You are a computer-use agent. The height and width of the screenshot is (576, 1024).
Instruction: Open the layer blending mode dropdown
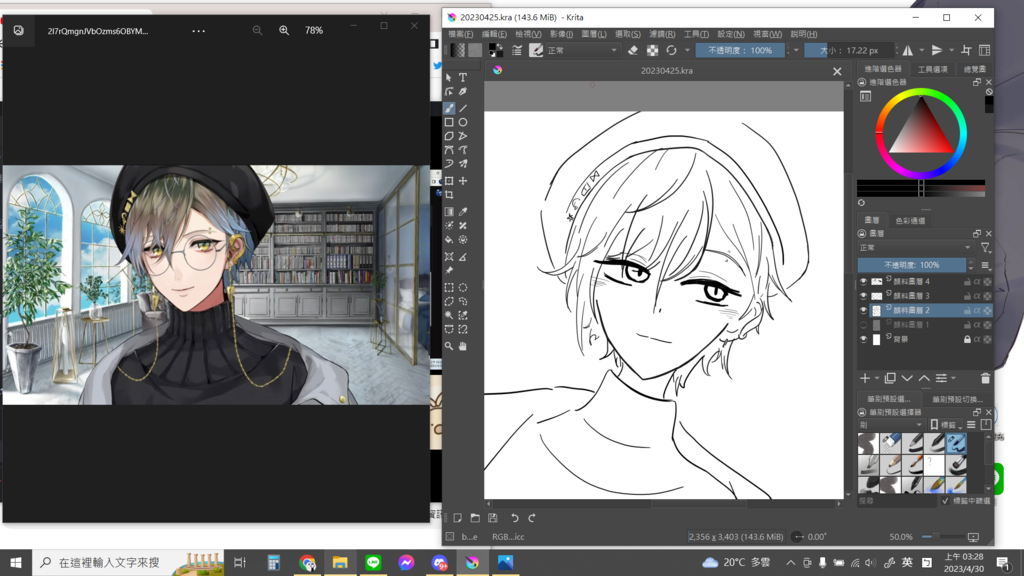916,248
